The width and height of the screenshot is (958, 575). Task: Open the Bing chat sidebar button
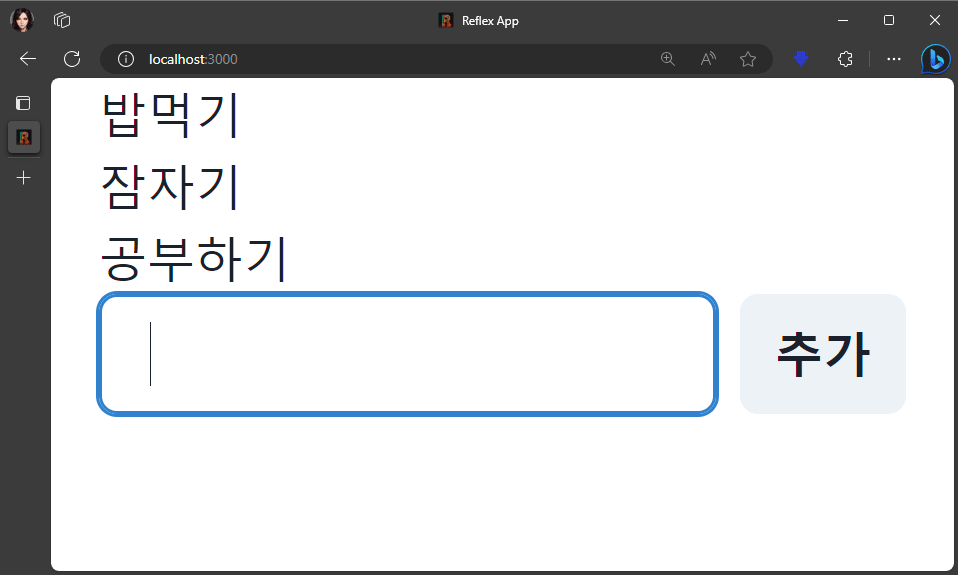(x=935, y=59)
